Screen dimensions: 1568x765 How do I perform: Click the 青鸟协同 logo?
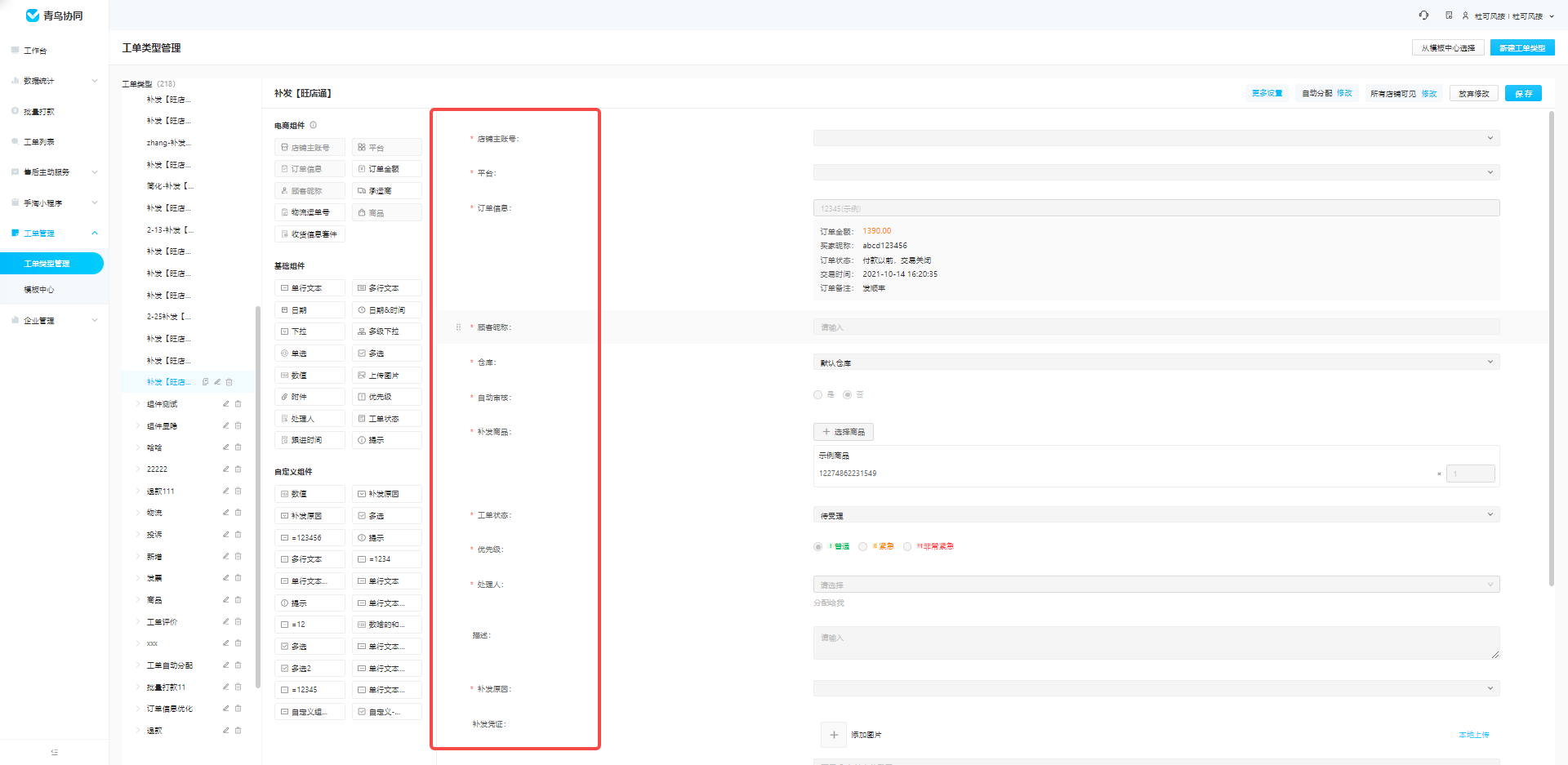point(54,16)
